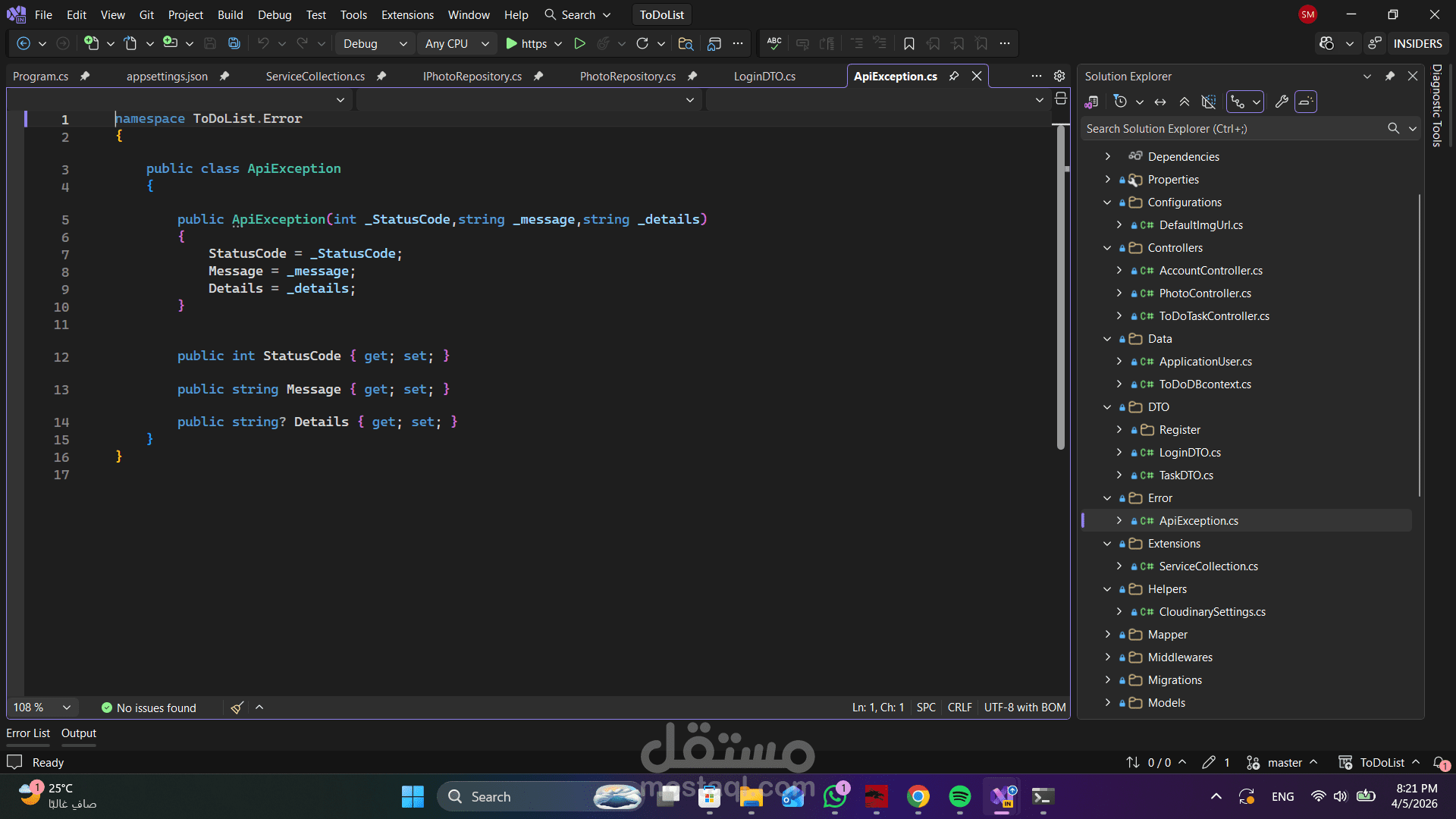The width and height of the screenshot is (1456, 819).
Task: Click the code cleanup broom icon
Action: 237,708
